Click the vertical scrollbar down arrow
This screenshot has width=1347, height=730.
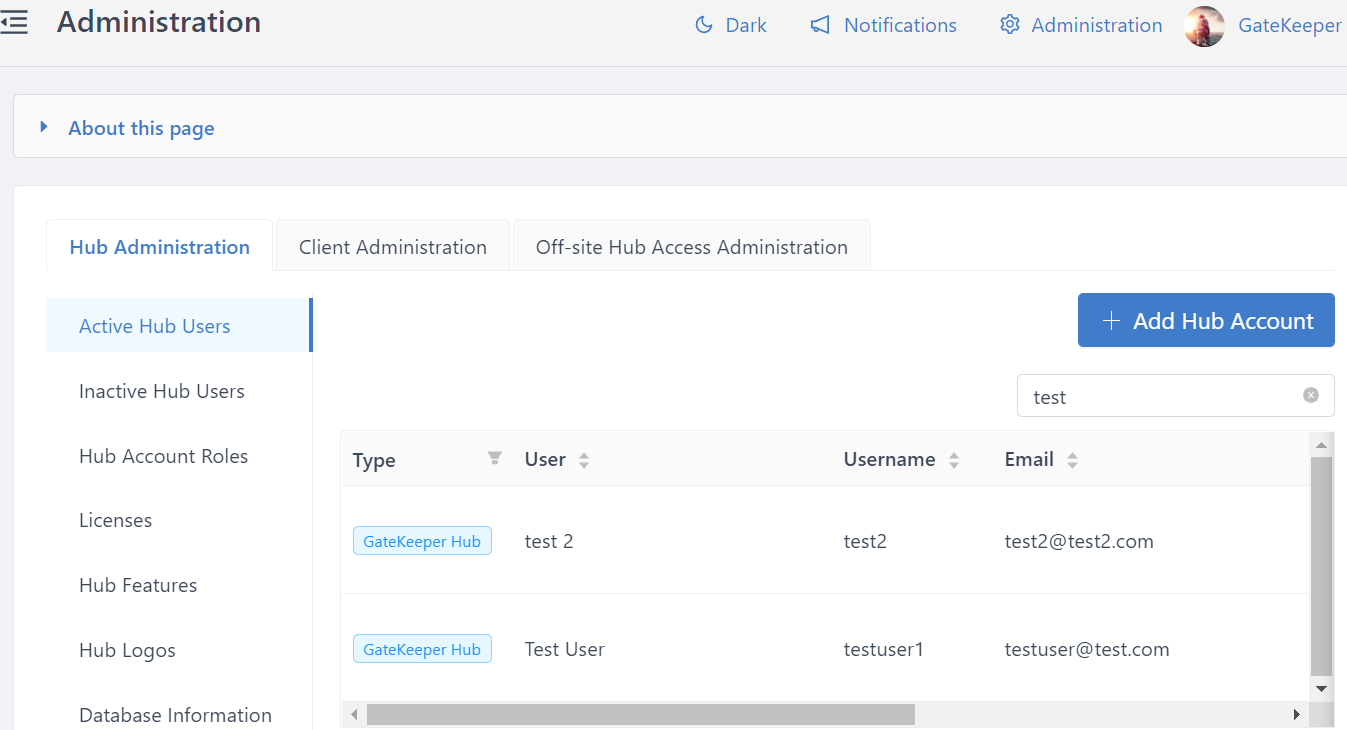point(1321,688)
